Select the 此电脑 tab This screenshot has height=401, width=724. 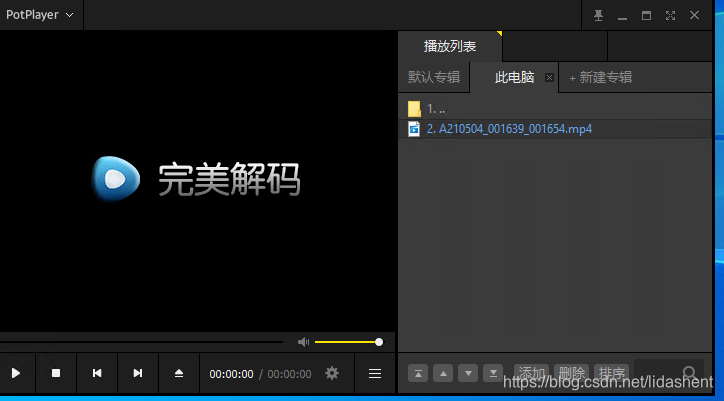pyautogui.click(x=514, y=77)
